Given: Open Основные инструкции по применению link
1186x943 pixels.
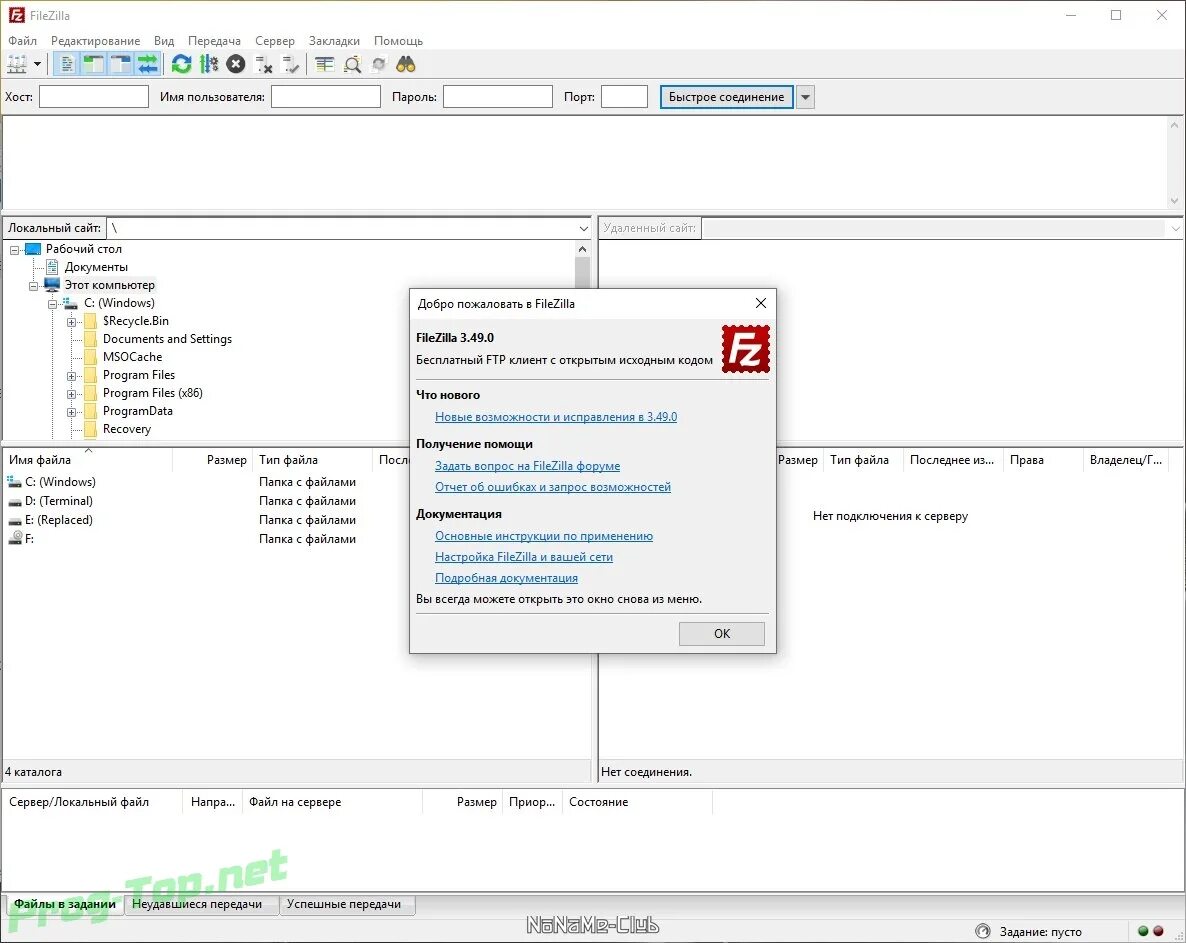Looking at the screenshot, I should (544, 536).
